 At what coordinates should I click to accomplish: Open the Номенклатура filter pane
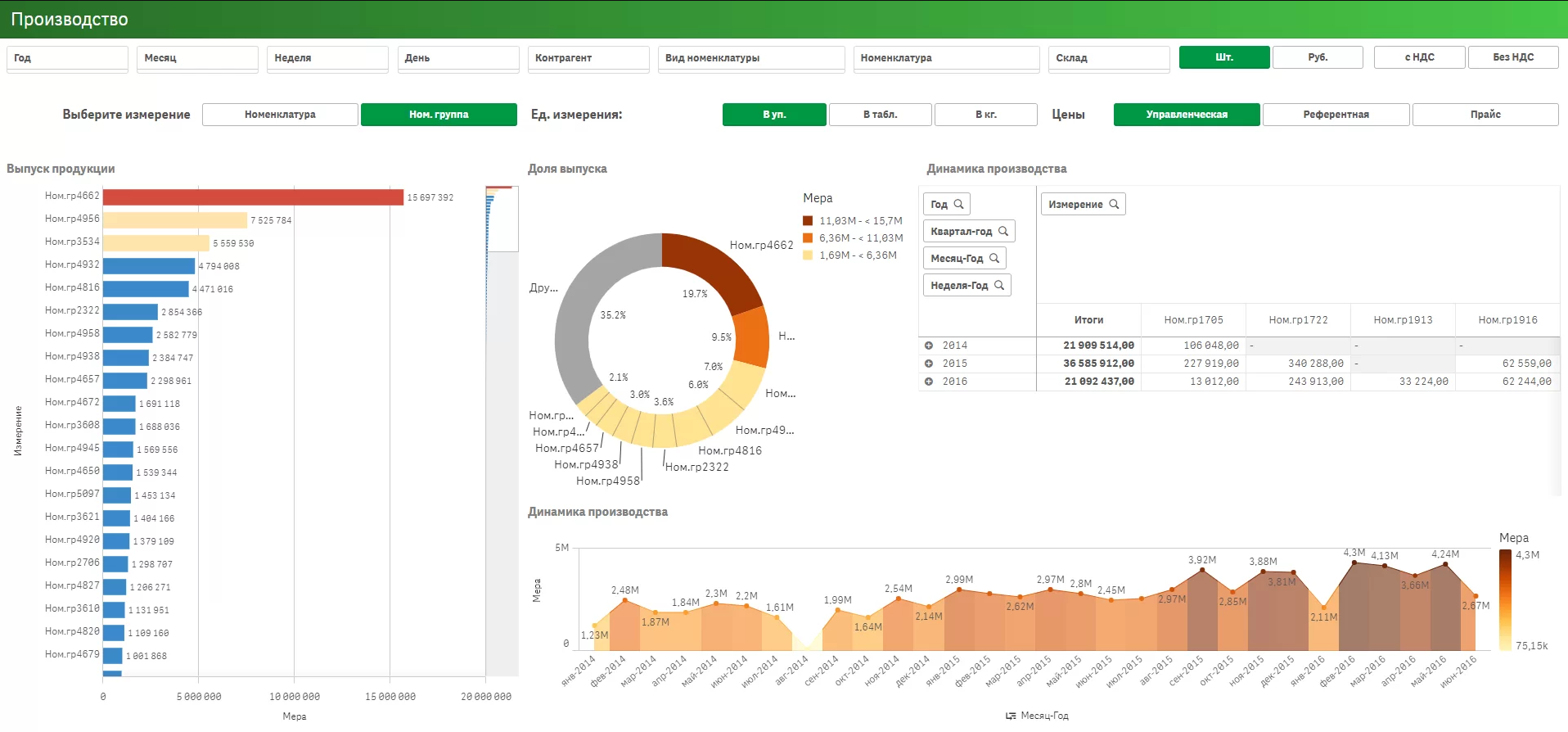point(947,58)
